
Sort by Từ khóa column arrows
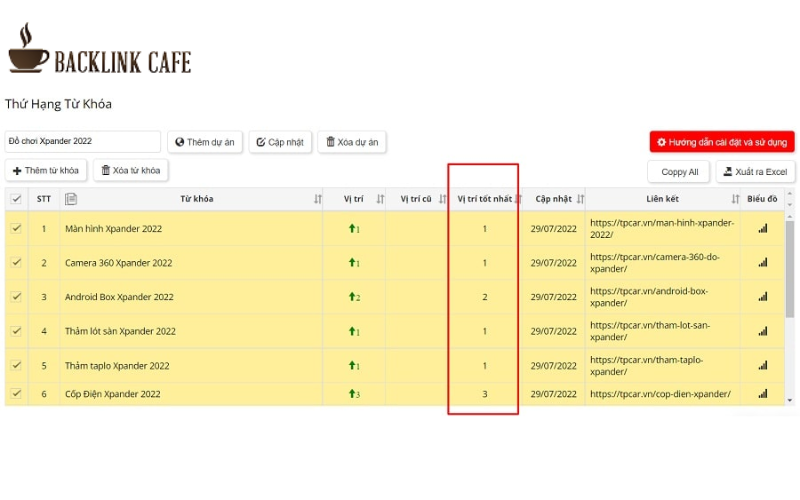click(x=317, y=199)
